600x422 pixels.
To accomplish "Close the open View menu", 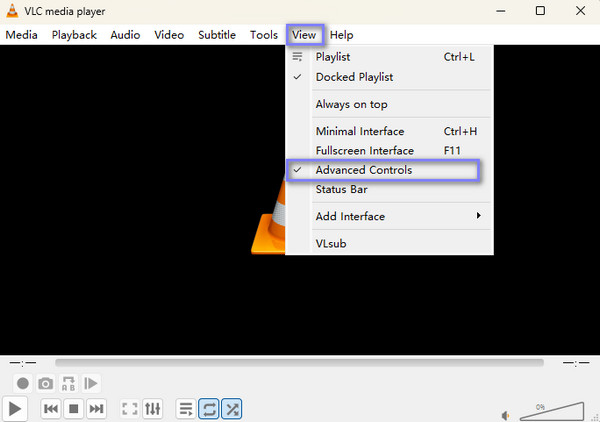I will (x=304, y=35).
